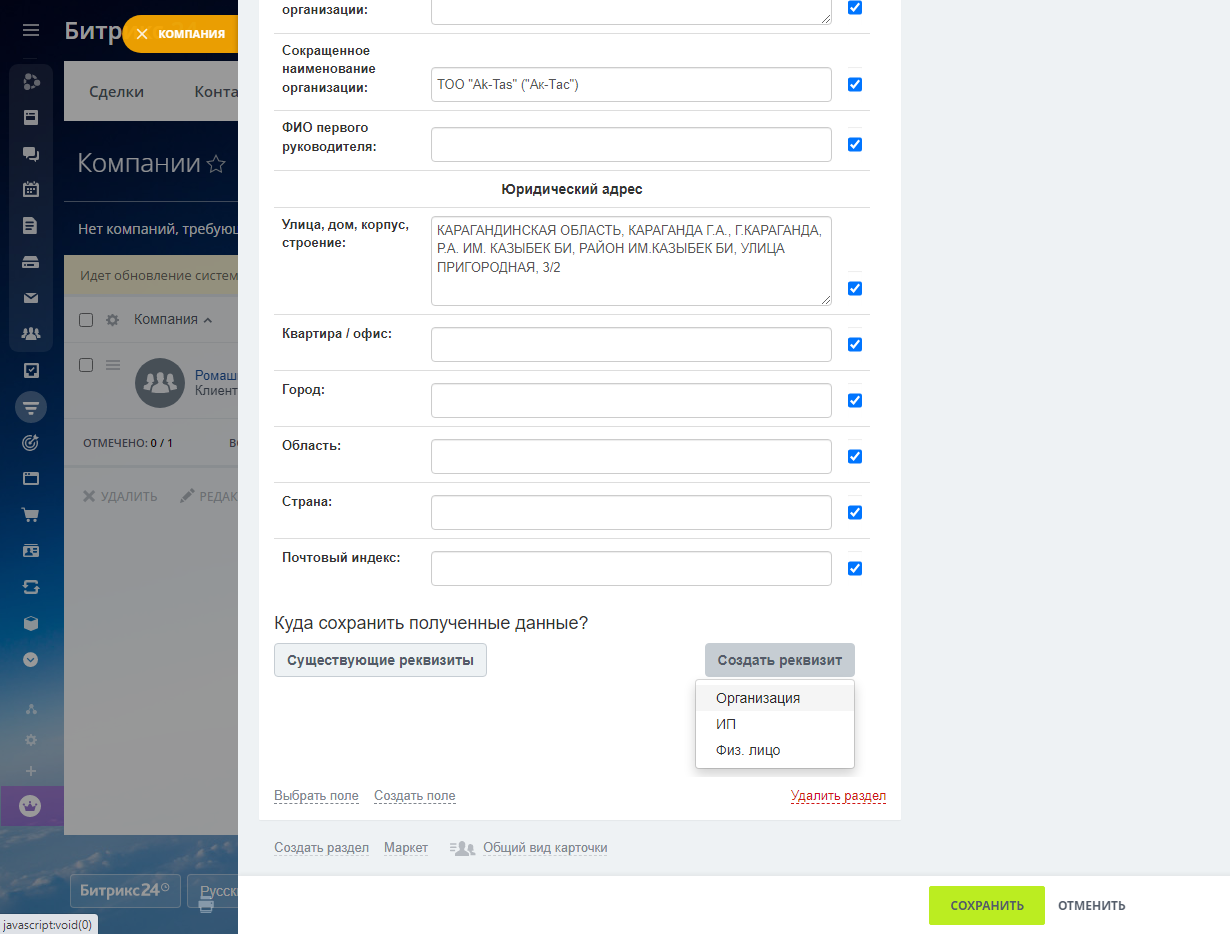This screenshot has width=1230, height=934.
Task: Click the Выбрать поле link
Action: pos(316,796)
